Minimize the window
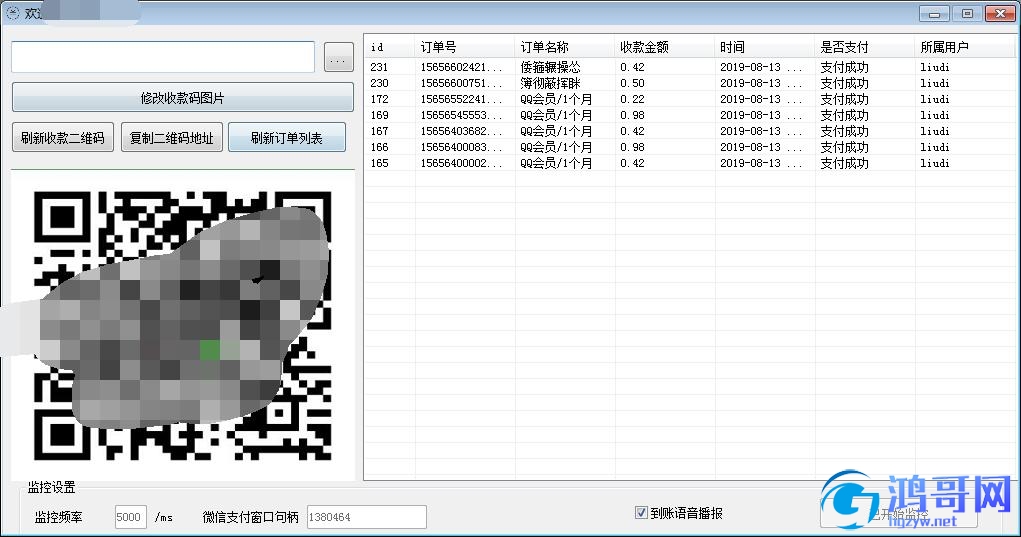This screenshot has height=537, width=1021. click(x=934, y=13)
